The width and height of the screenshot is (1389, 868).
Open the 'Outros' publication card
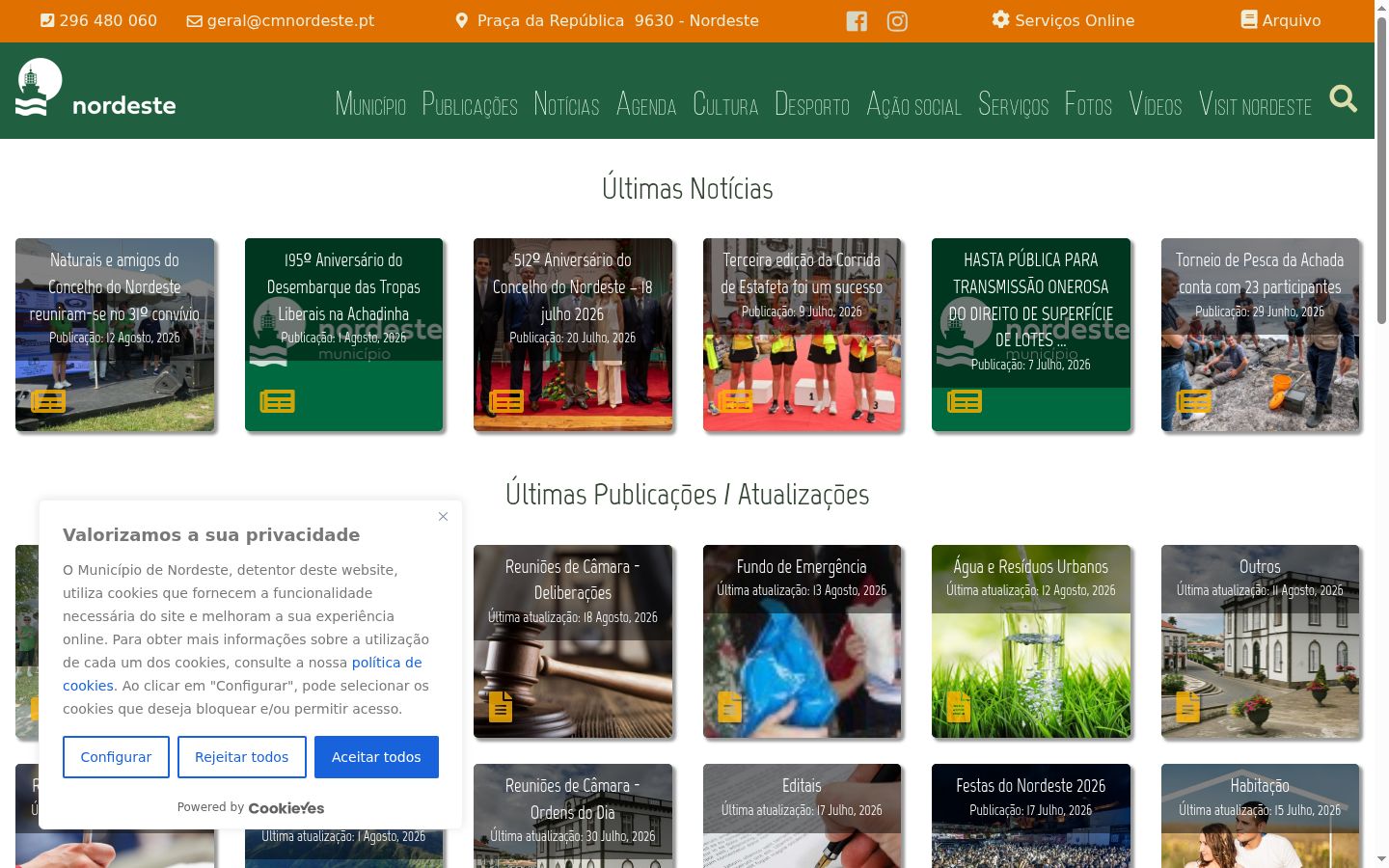[x=1260, y=641]
